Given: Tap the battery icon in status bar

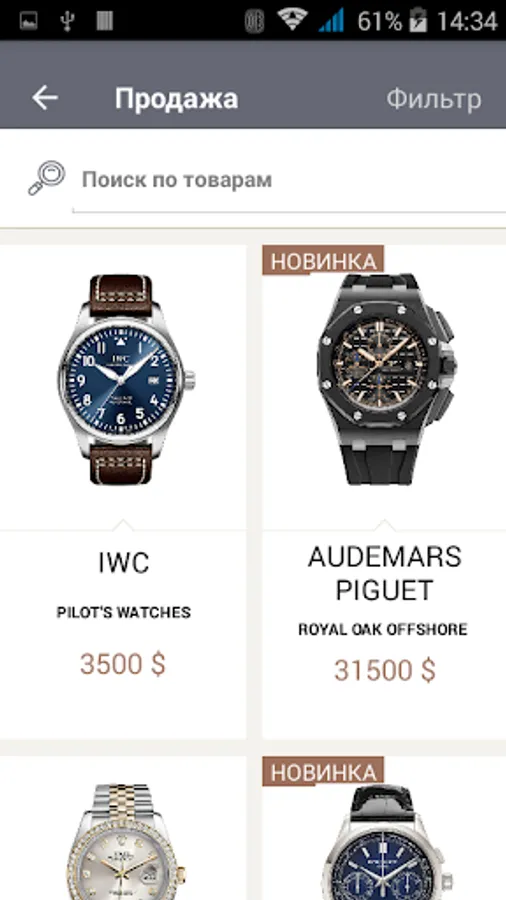Looking at the screenshot, I should pos(418,20).
